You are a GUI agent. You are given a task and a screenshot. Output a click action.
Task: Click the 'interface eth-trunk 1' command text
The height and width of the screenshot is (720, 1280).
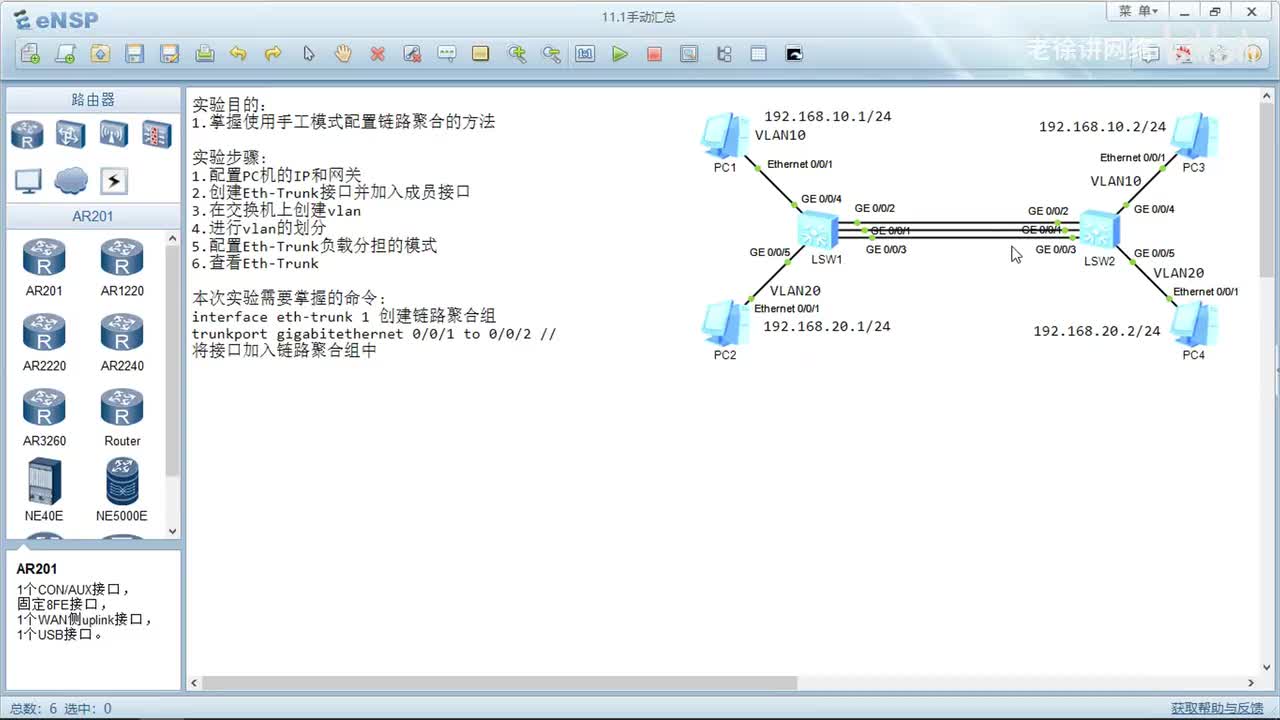tap(280, 316)
